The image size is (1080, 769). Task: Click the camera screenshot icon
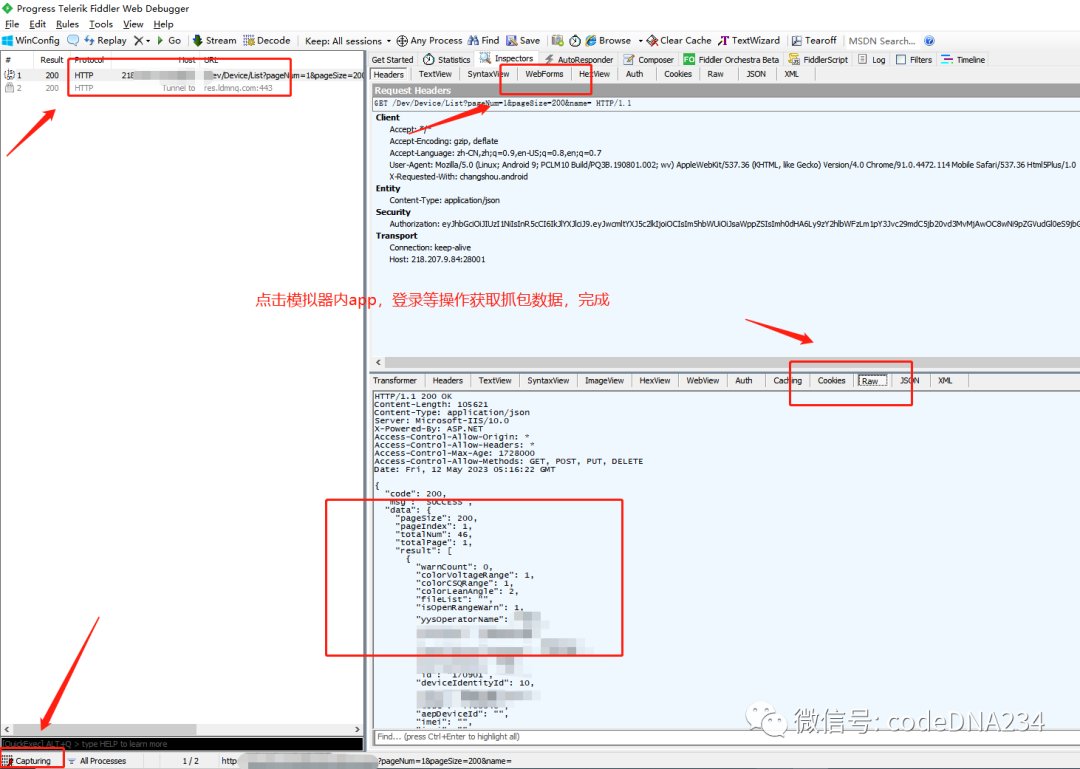pos(558,41)
